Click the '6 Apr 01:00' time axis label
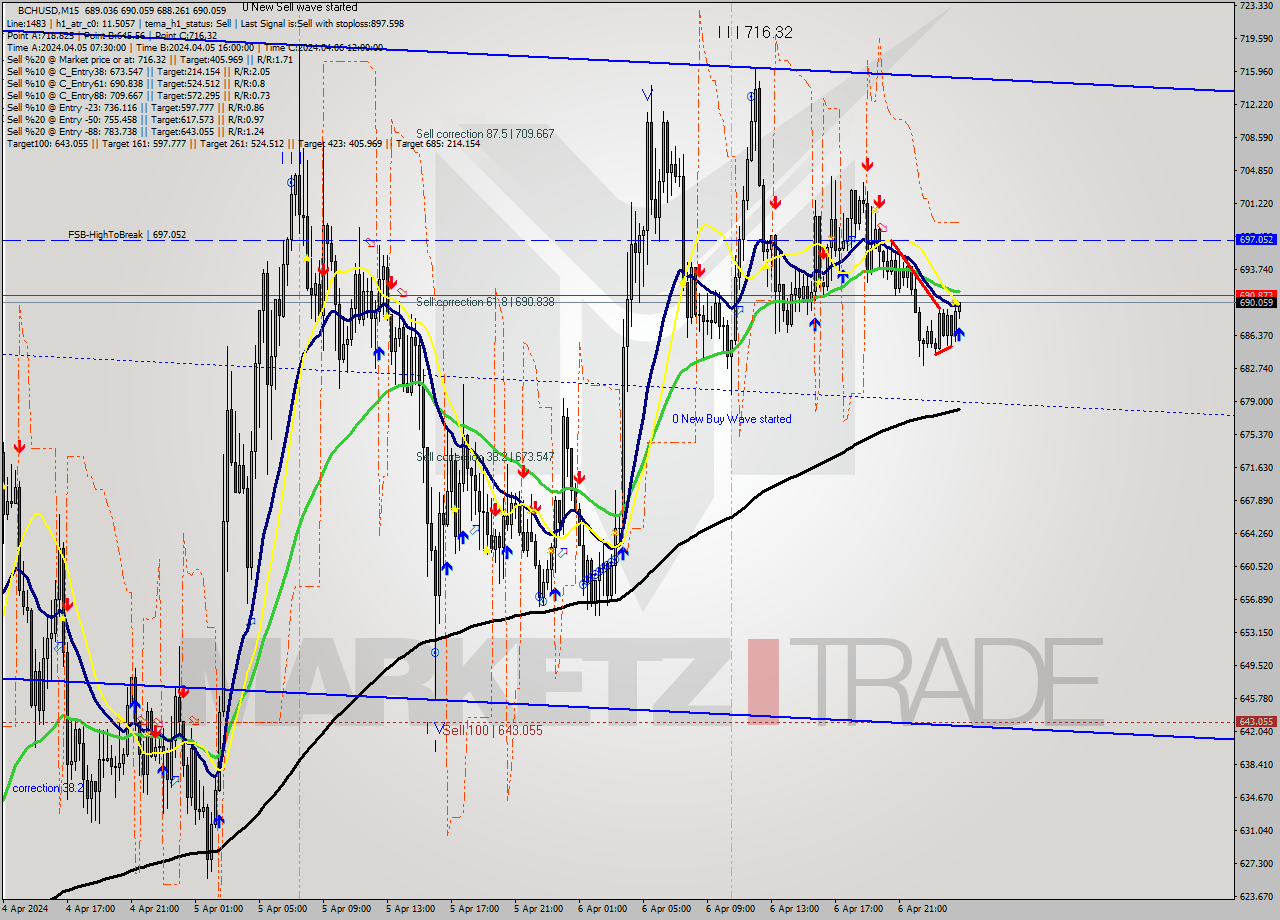This screenshot has width=1280, height=920. (x=603, y=910)
